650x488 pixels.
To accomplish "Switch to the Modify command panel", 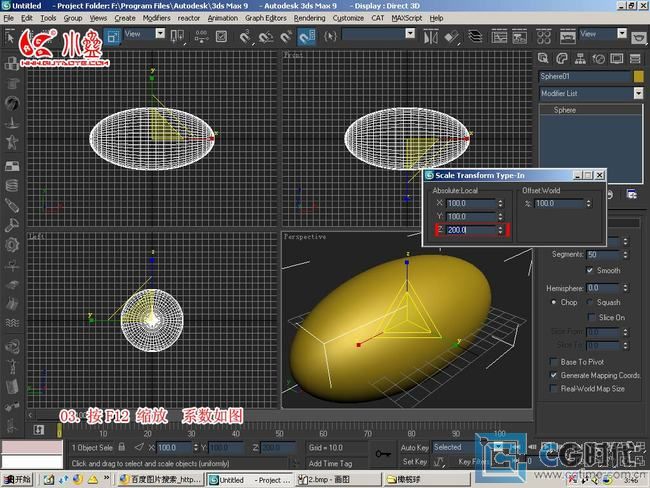I will click(x=562, y=58).
